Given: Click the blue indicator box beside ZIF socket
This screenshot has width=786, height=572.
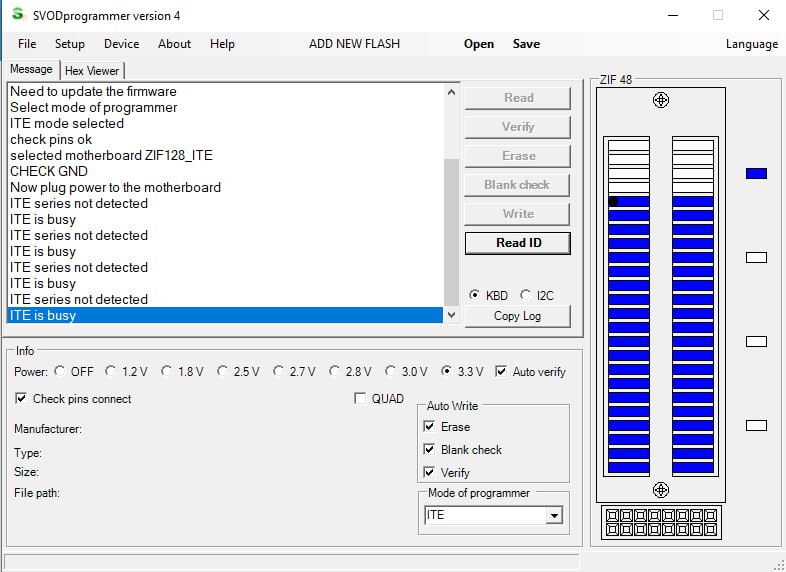Looking at the screenshot, I should 756,173.
